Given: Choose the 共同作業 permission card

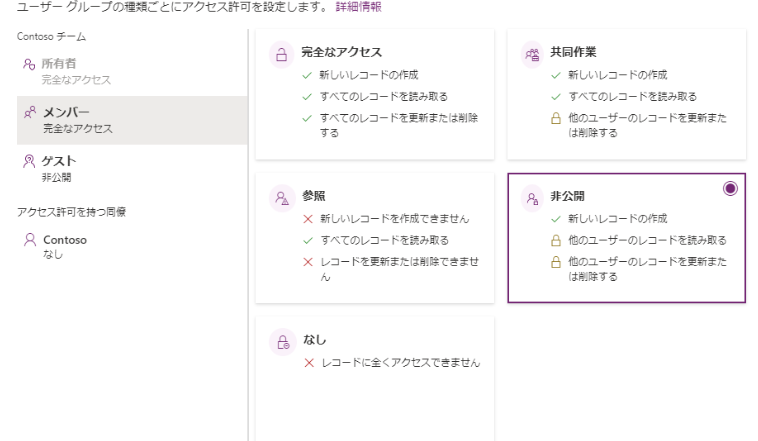Looking at the screenshot, I should click(x=627, y=94).
